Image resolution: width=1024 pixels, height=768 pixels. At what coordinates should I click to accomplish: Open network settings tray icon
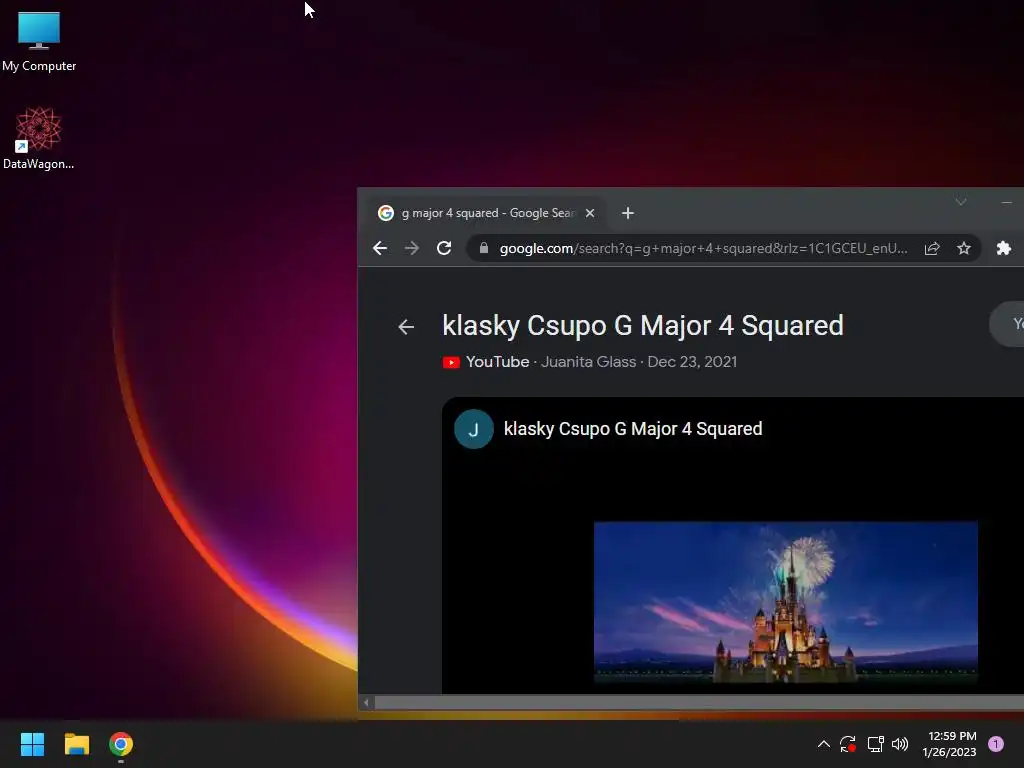[x=875, y=744]
